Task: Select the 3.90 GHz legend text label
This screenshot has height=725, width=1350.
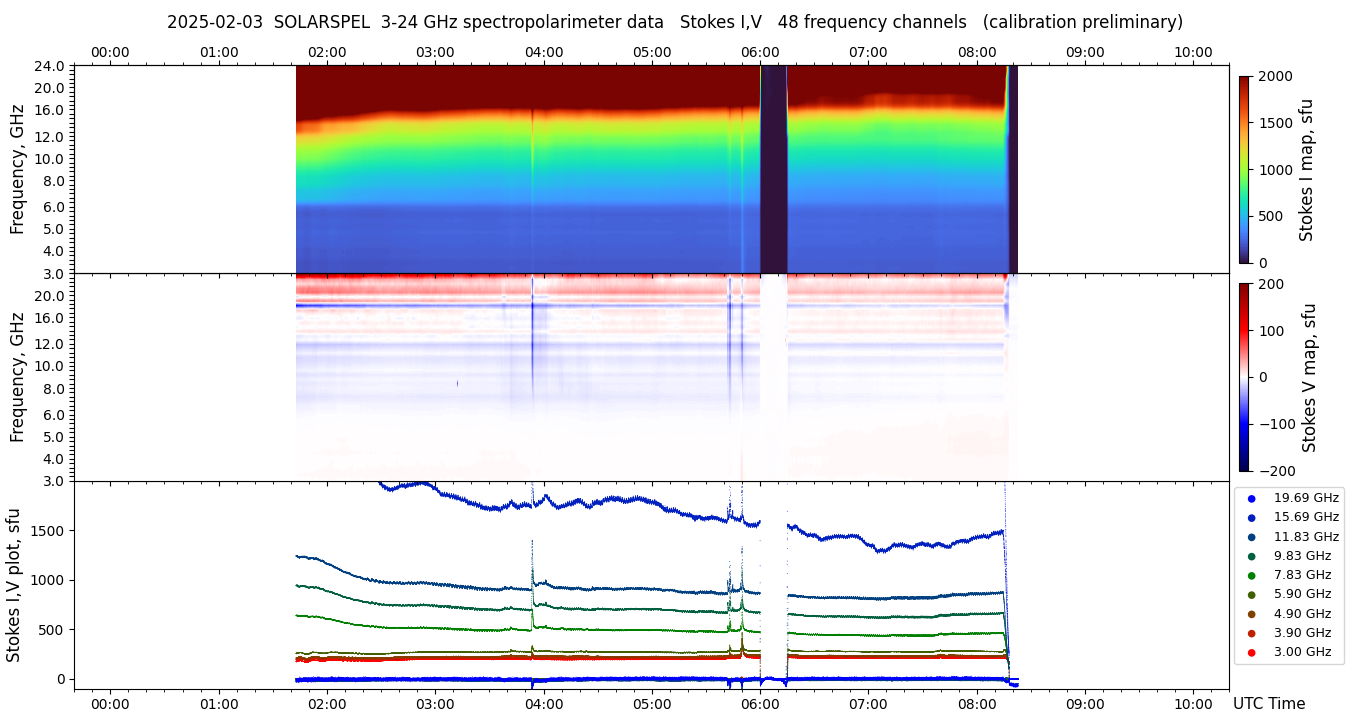Action: pyautogui.click(x=1302, y=633)
